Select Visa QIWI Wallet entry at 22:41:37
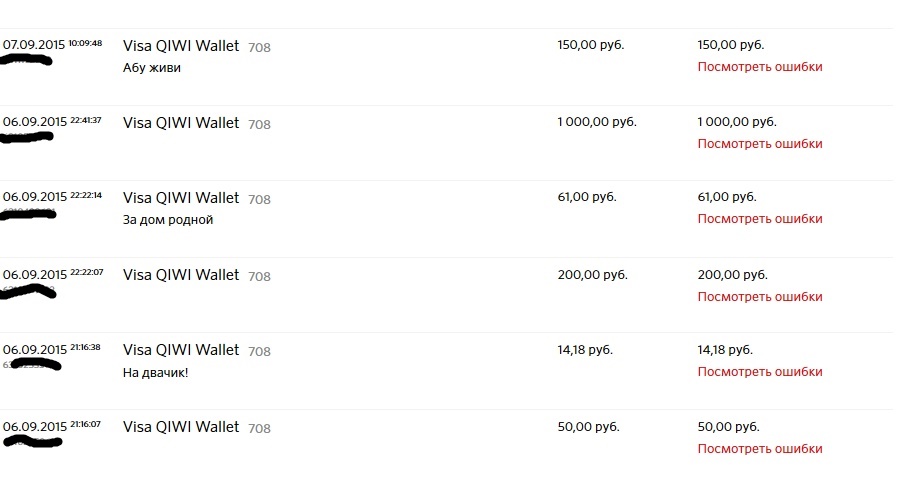This screenshot has width=905, height=480. (181, 123)
